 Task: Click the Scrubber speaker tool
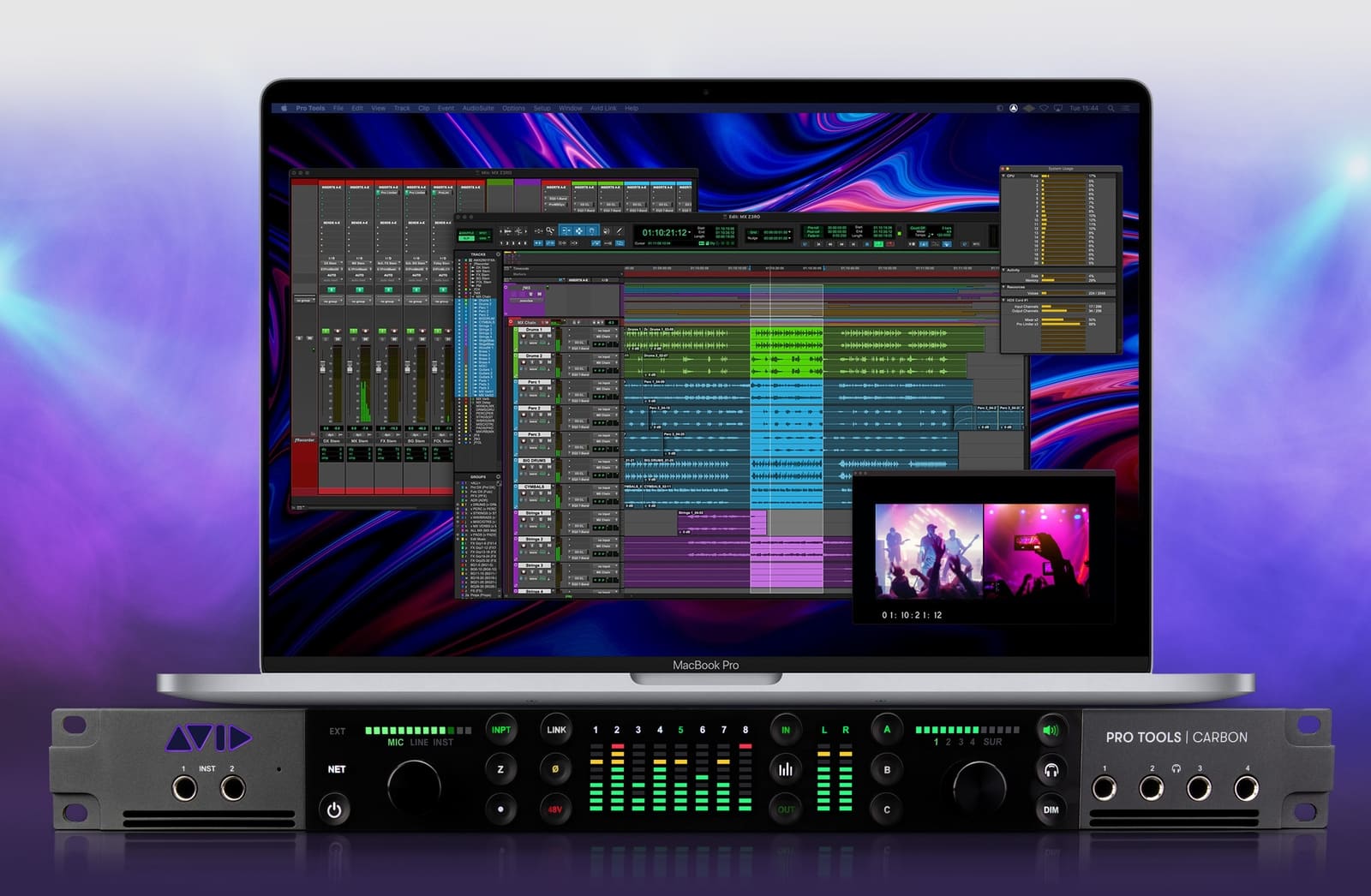click(x=606, y=231)
